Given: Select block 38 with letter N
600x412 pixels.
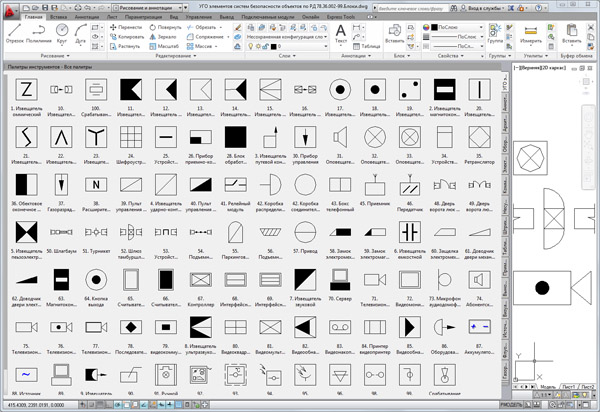Looking at the screenshot, I should pos(96,184).
